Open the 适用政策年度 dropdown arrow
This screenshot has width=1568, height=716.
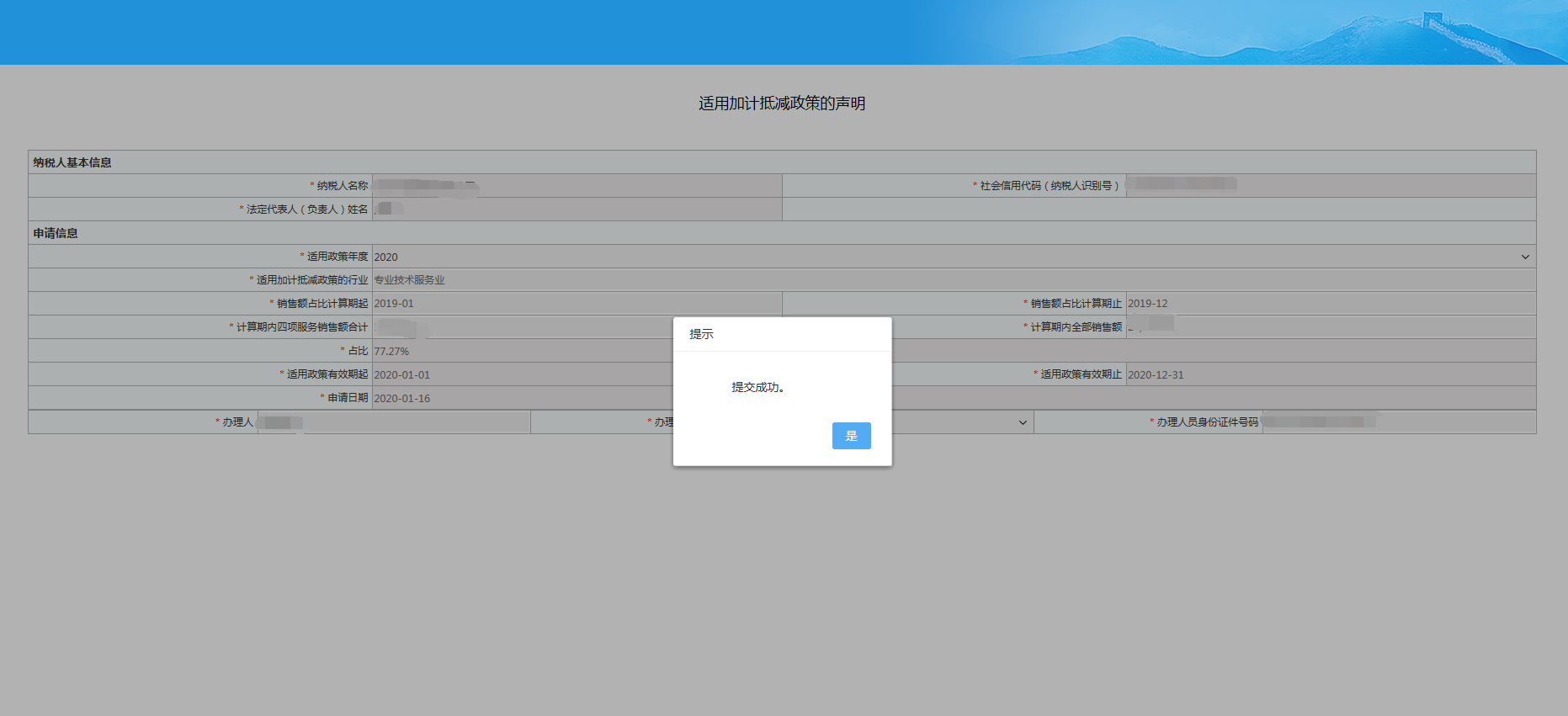coord(1524,257)
